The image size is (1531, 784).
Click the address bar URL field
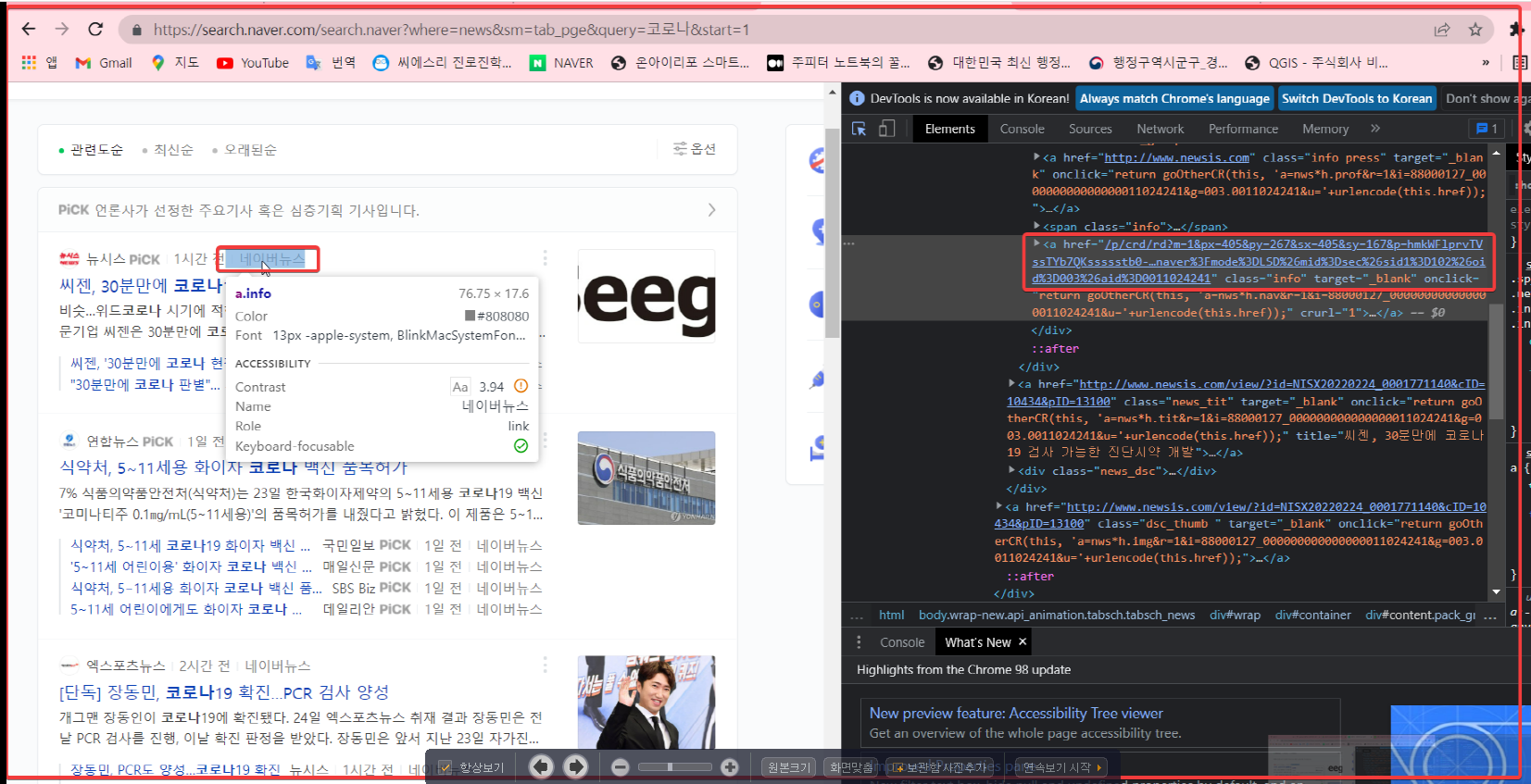tap(778, 30)
